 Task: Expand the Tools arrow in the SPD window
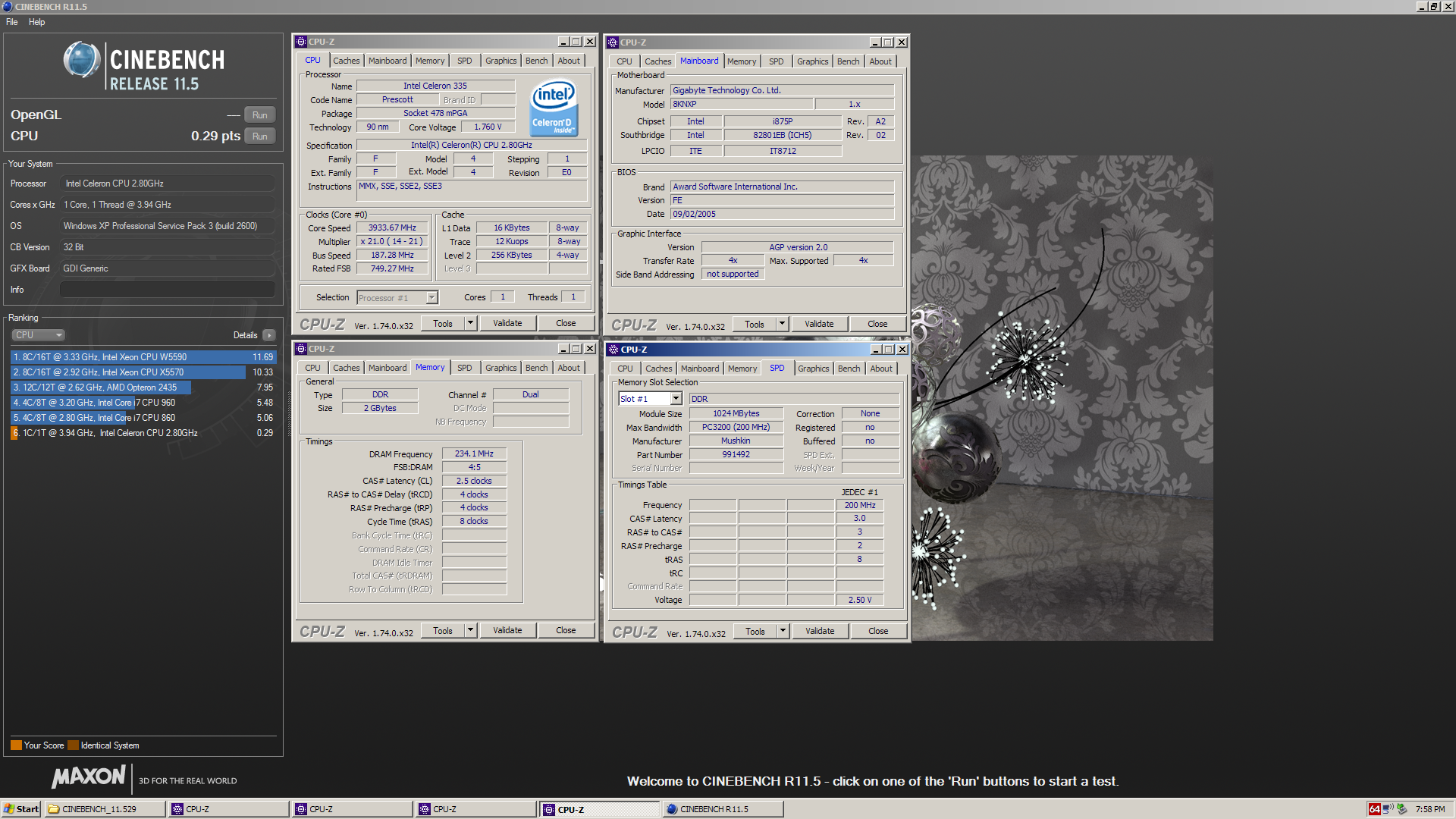point(783,631)
